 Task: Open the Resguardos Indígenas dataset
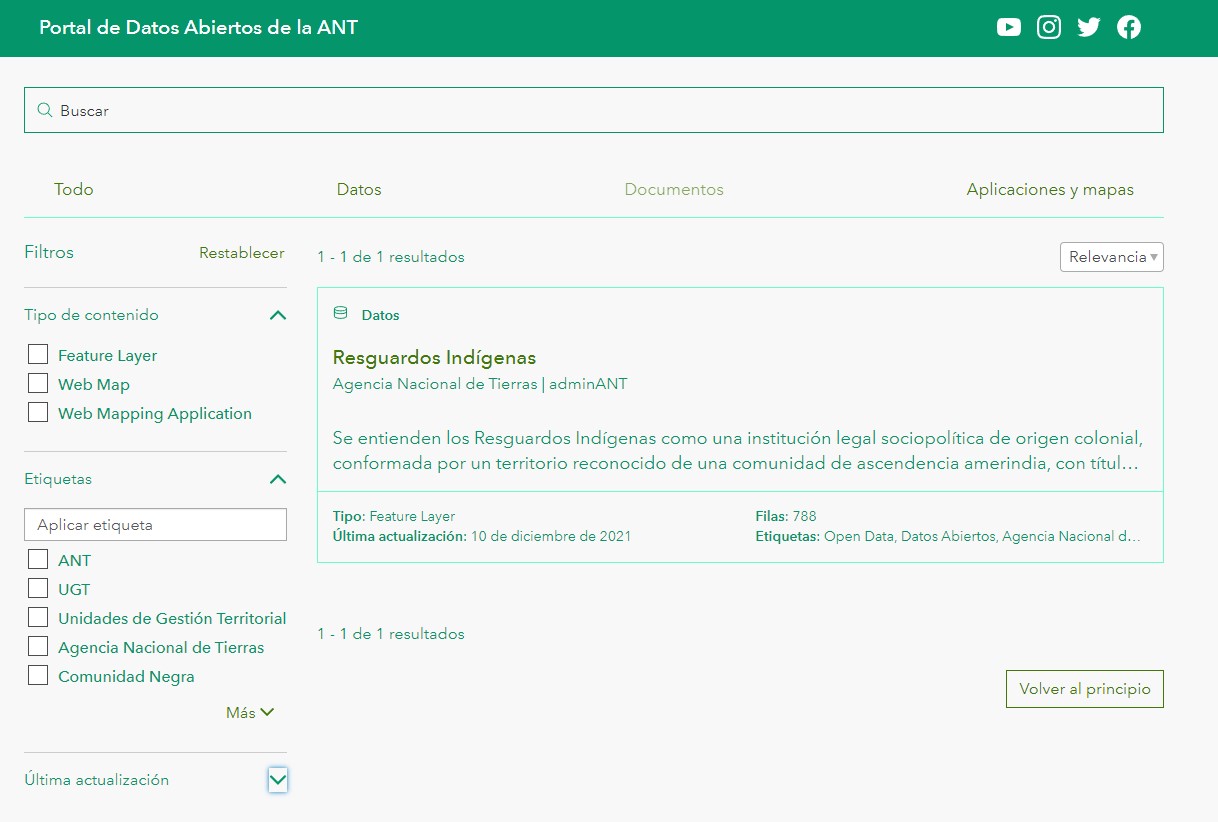[x=434, y=358]
